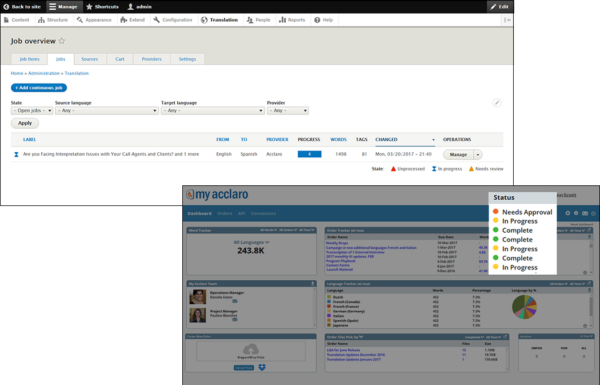Click the Back to site arrow icon
600x385 pixels.
point(6,7)
